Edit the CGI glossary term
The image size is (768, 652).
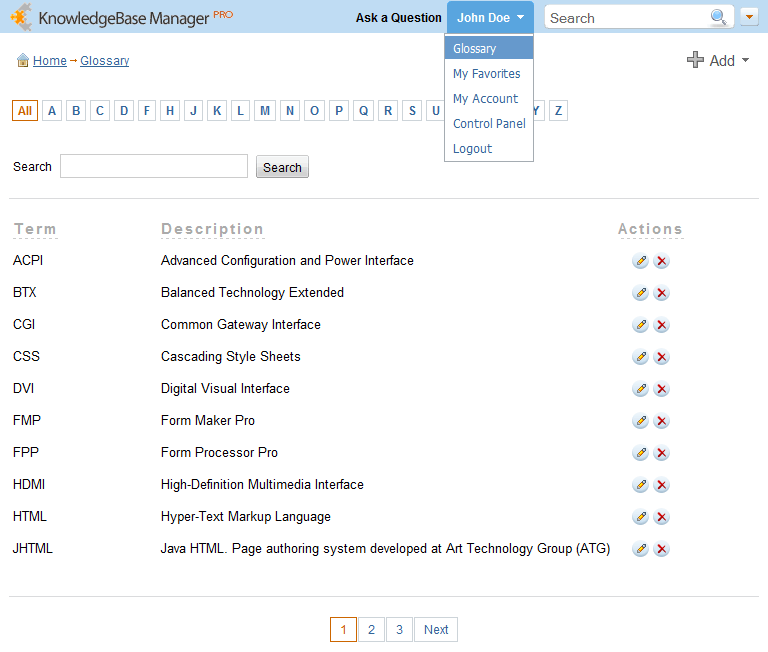(640, 325)
